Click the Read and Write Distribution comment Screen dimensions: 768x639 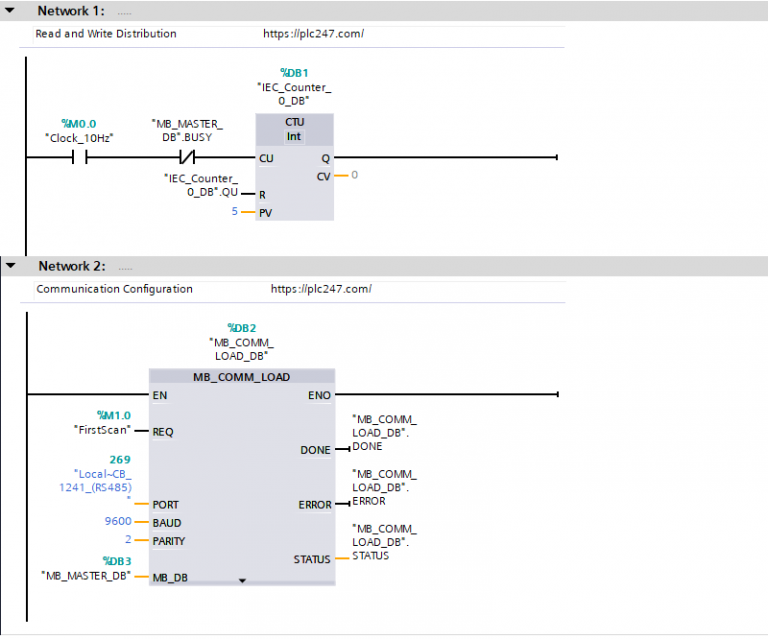[x=106, y=33]
